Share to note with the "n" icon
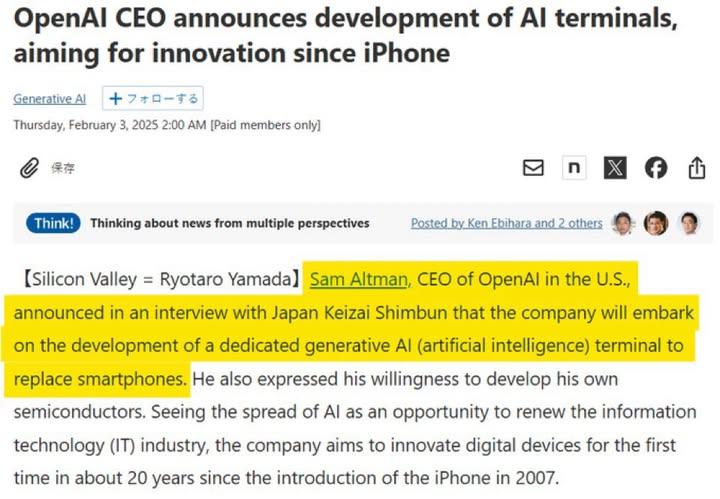This screenshot has width=720, height=499. [574, 168]
